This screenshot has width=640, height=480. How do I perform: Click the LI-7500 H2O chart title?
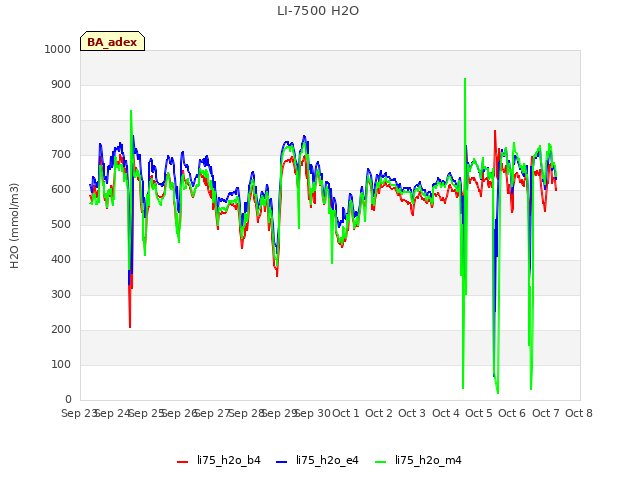[x=318, y=11]
